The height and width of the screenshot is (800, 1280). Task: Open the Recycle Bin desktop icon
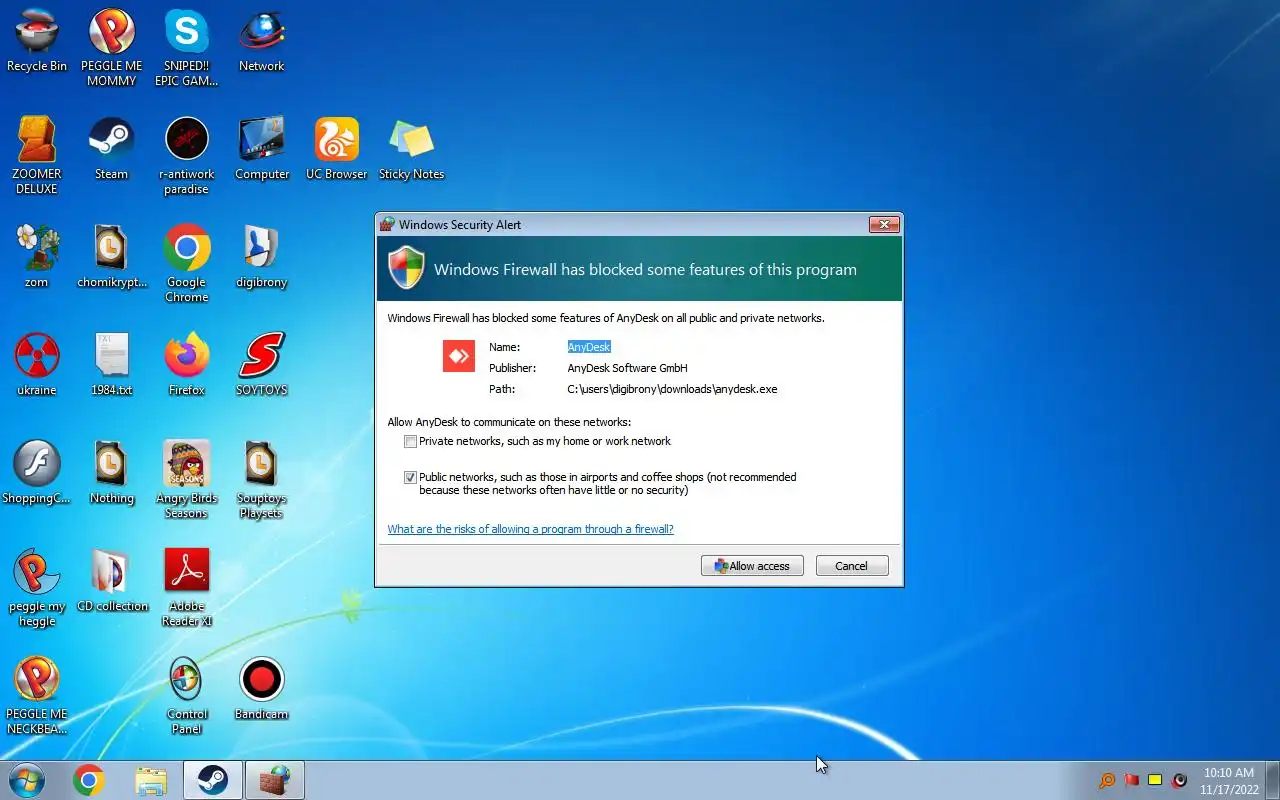(37, 42)
